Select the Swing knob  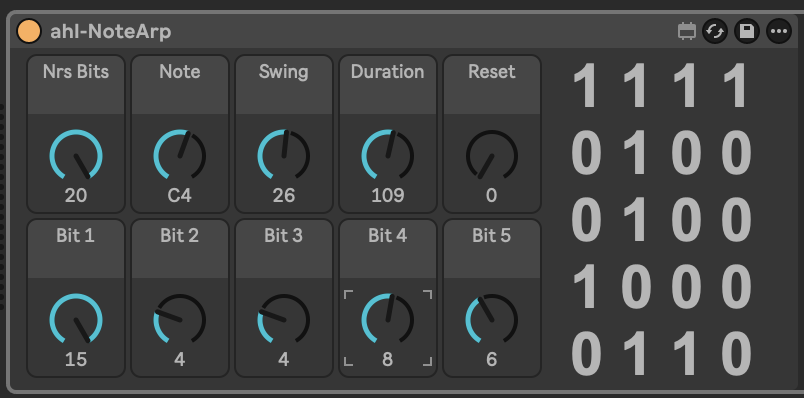pyautogui.click(x=284, y=155)
